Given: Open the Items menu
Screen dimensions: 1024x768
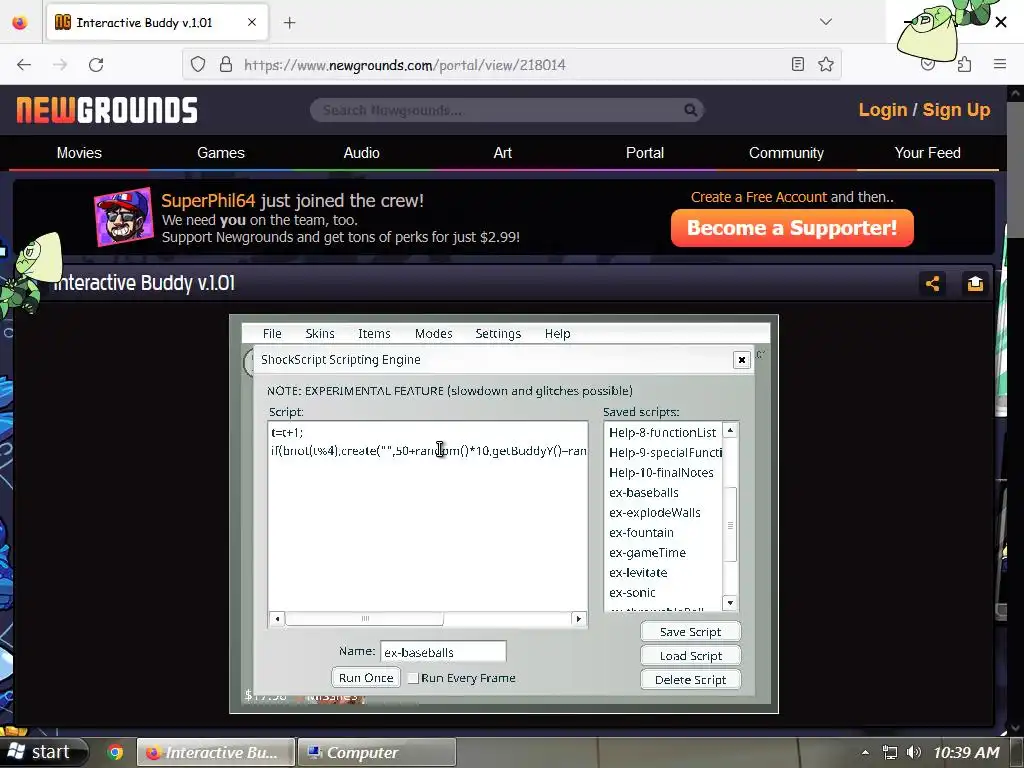Looking at the screenshot, I should tap(374, 334).
